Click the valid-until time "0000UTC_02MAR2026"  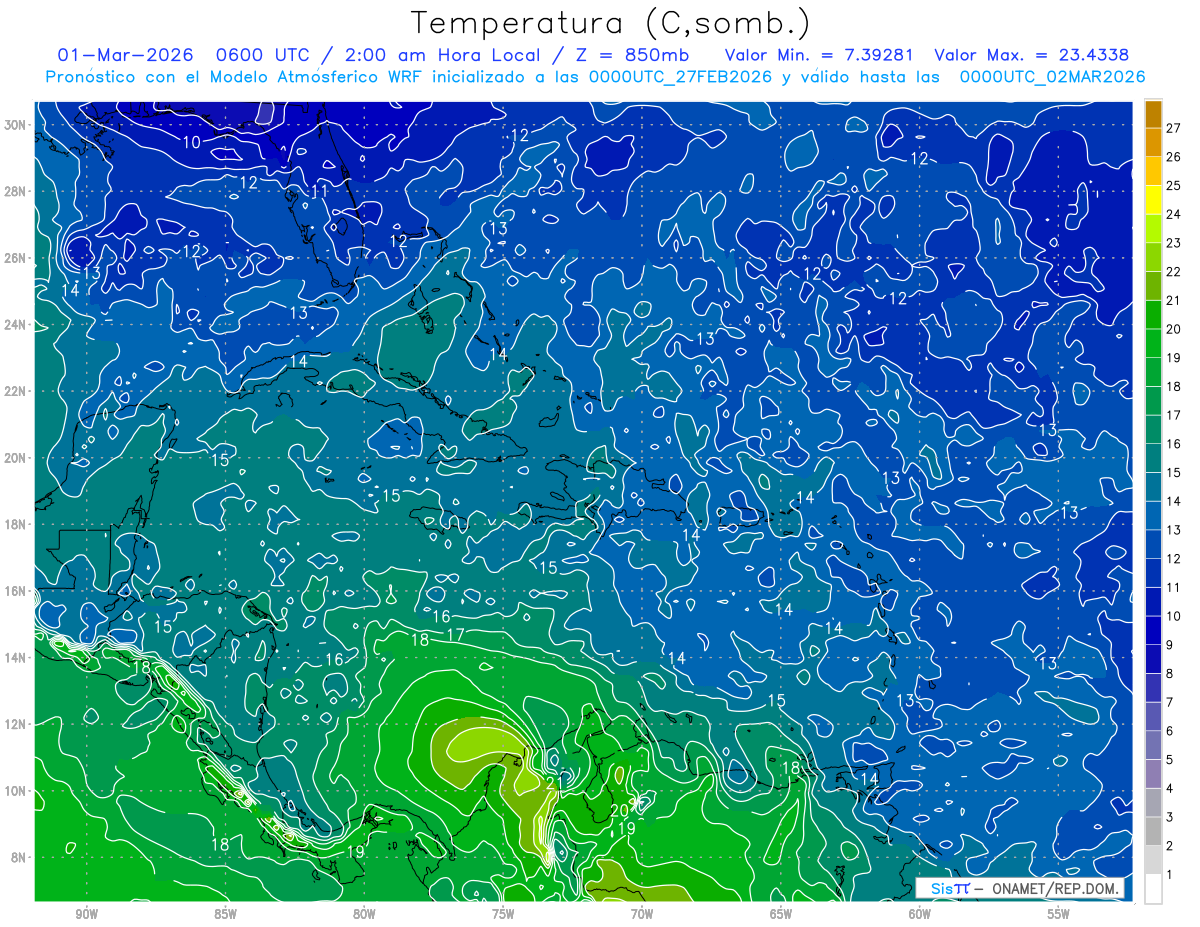1052,77
